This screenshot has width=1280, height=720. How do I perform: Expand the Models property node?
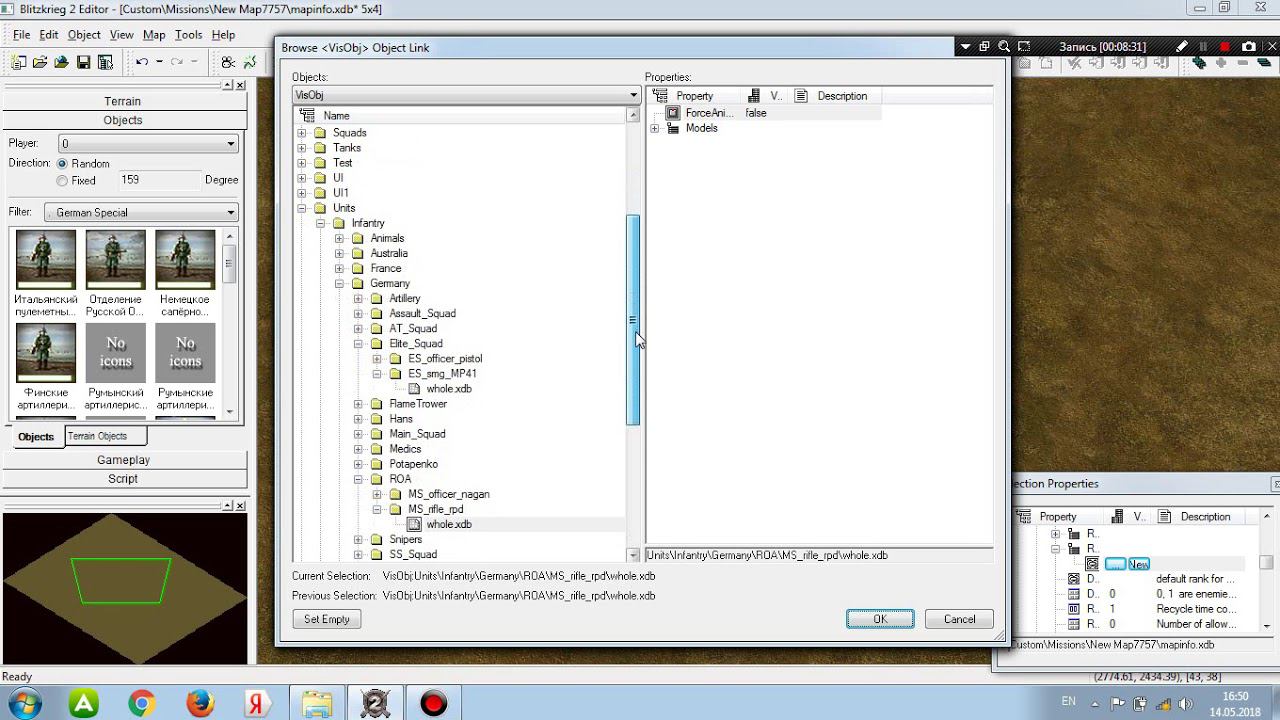655,128
